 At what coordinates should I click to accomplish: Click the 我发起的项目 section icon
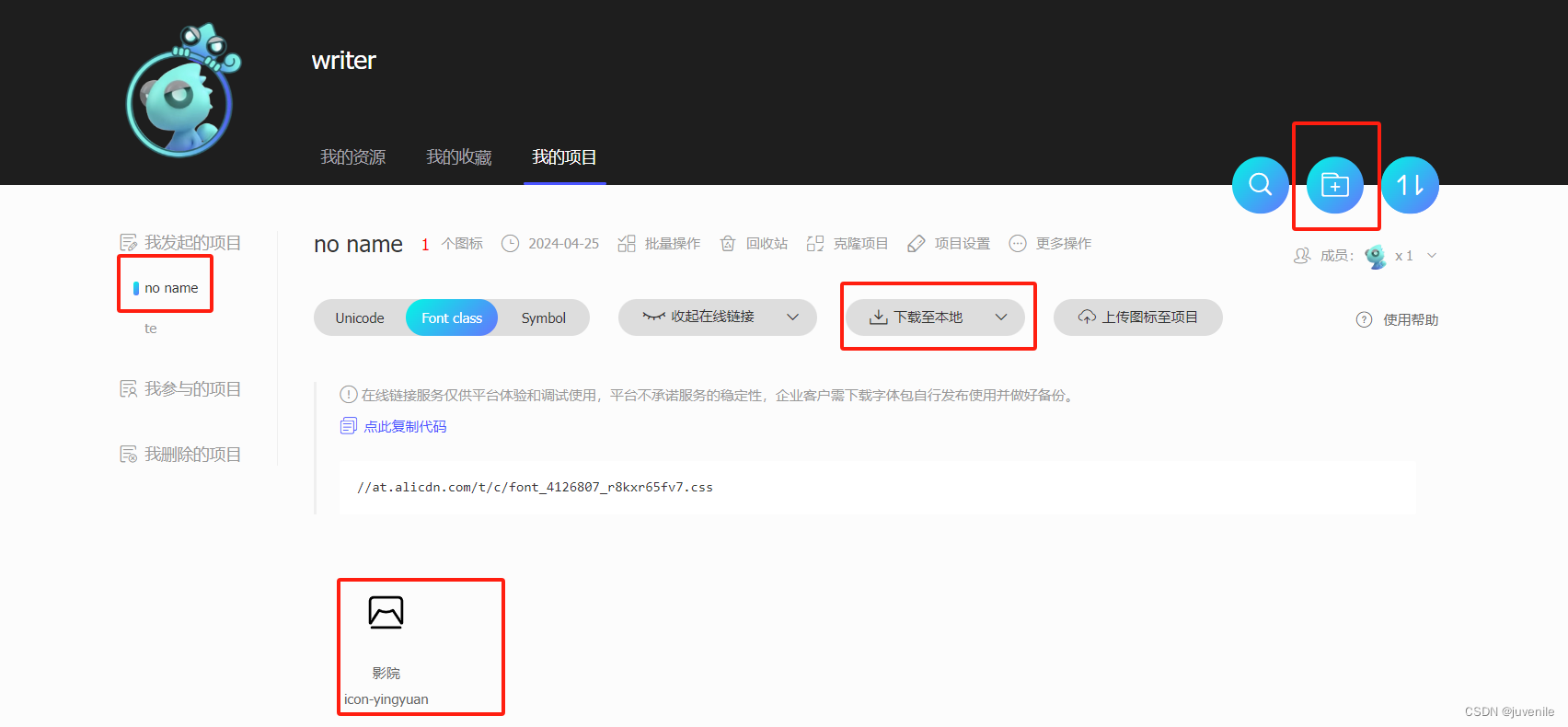point(129,242)
